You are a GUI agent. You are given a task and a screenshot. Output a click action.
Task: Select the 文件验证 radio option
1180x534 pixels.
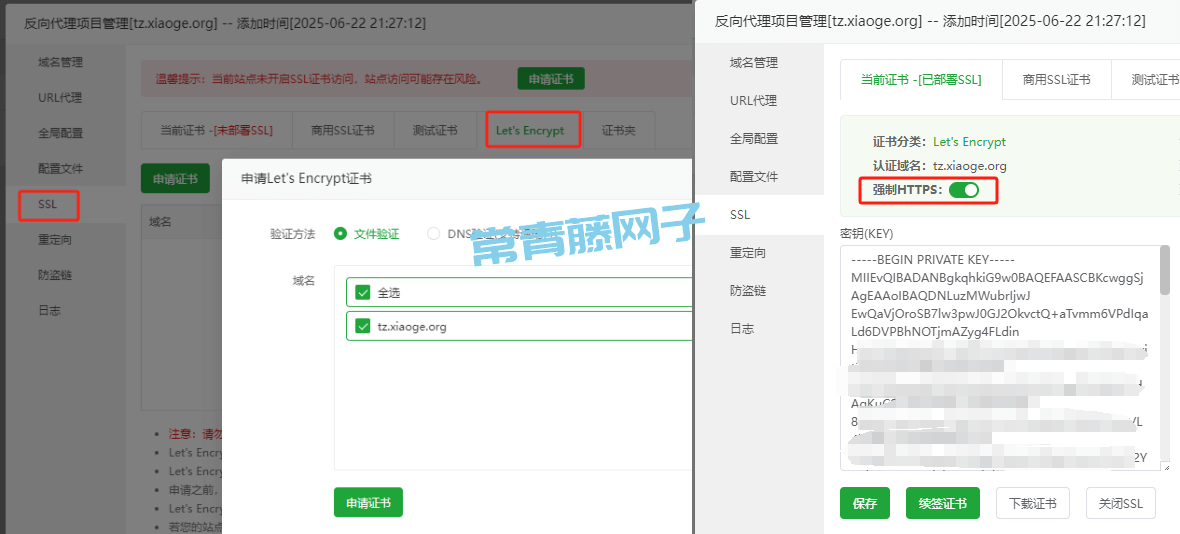(x=341, y=234)
